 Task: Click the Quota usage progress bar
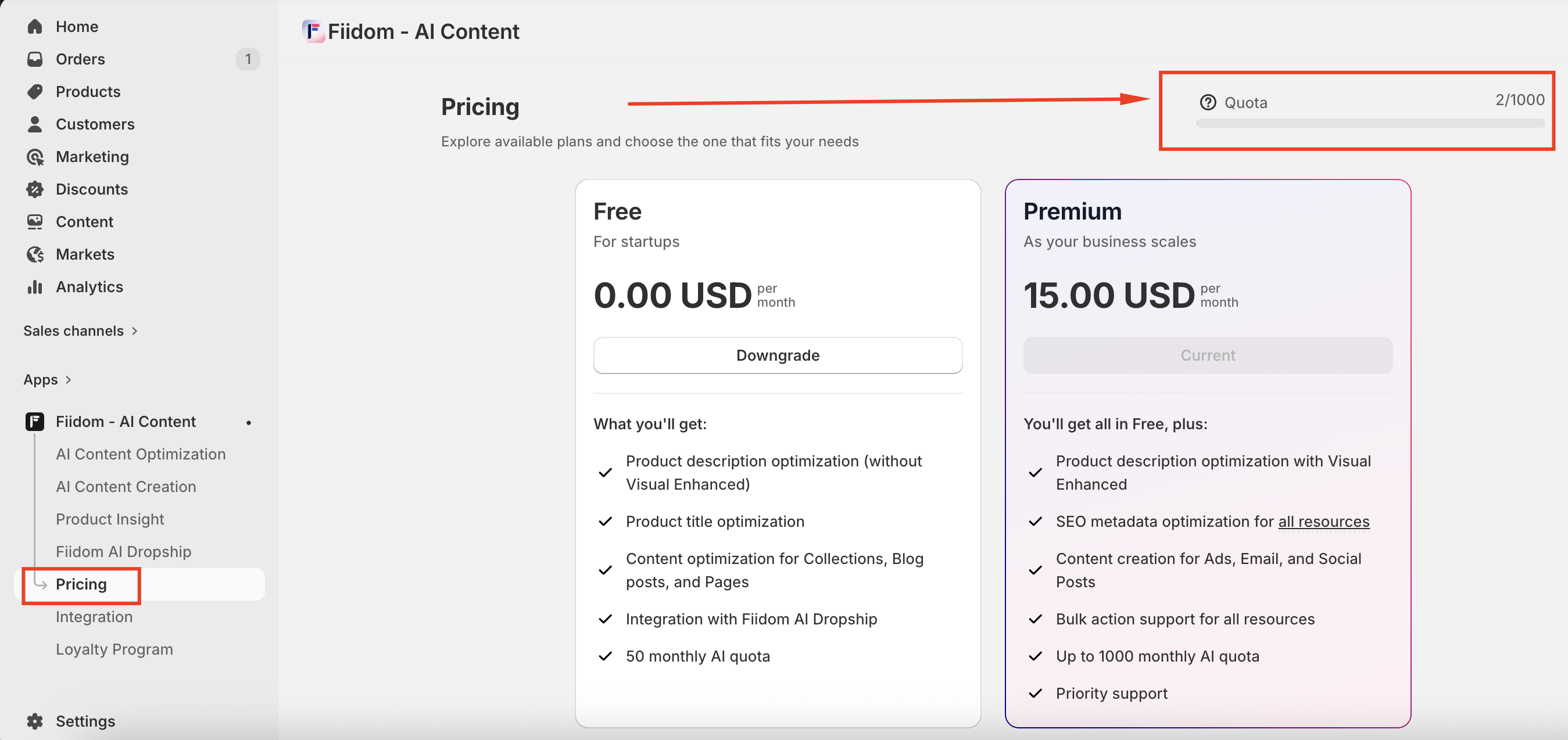(x=1370, y=124)
